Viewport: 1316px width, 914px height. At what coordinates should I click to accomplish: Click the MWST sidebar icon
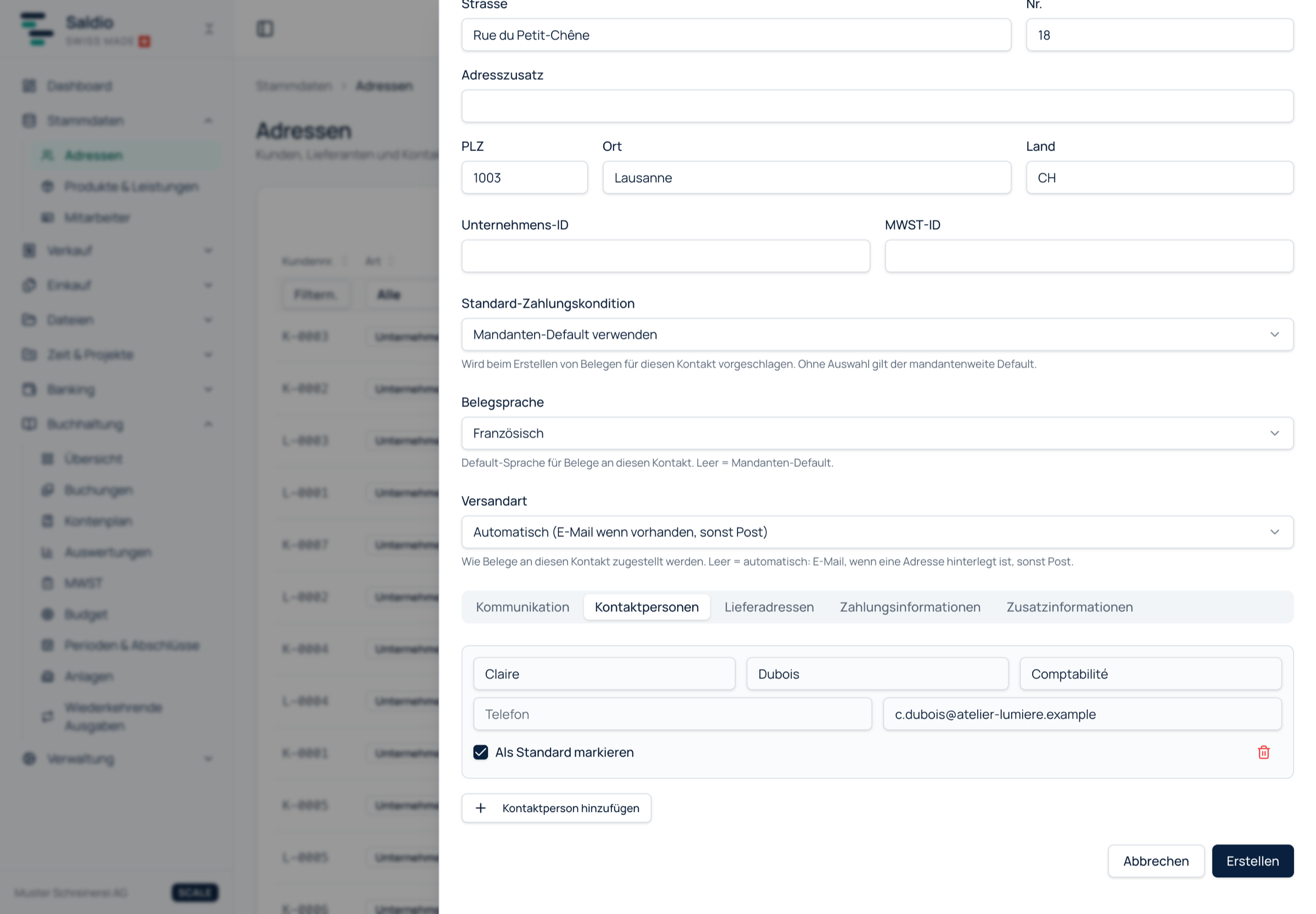48,583
